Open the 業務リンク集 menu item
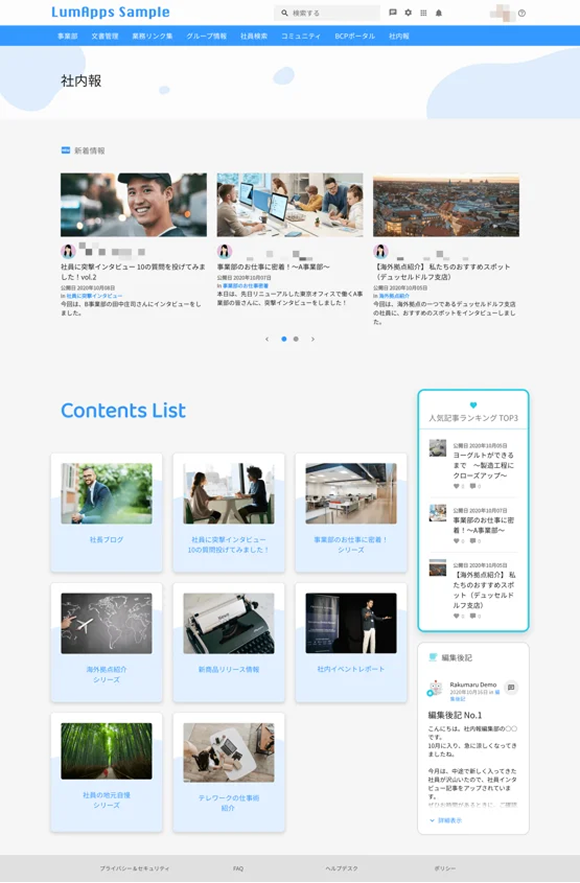 (152, 36)
